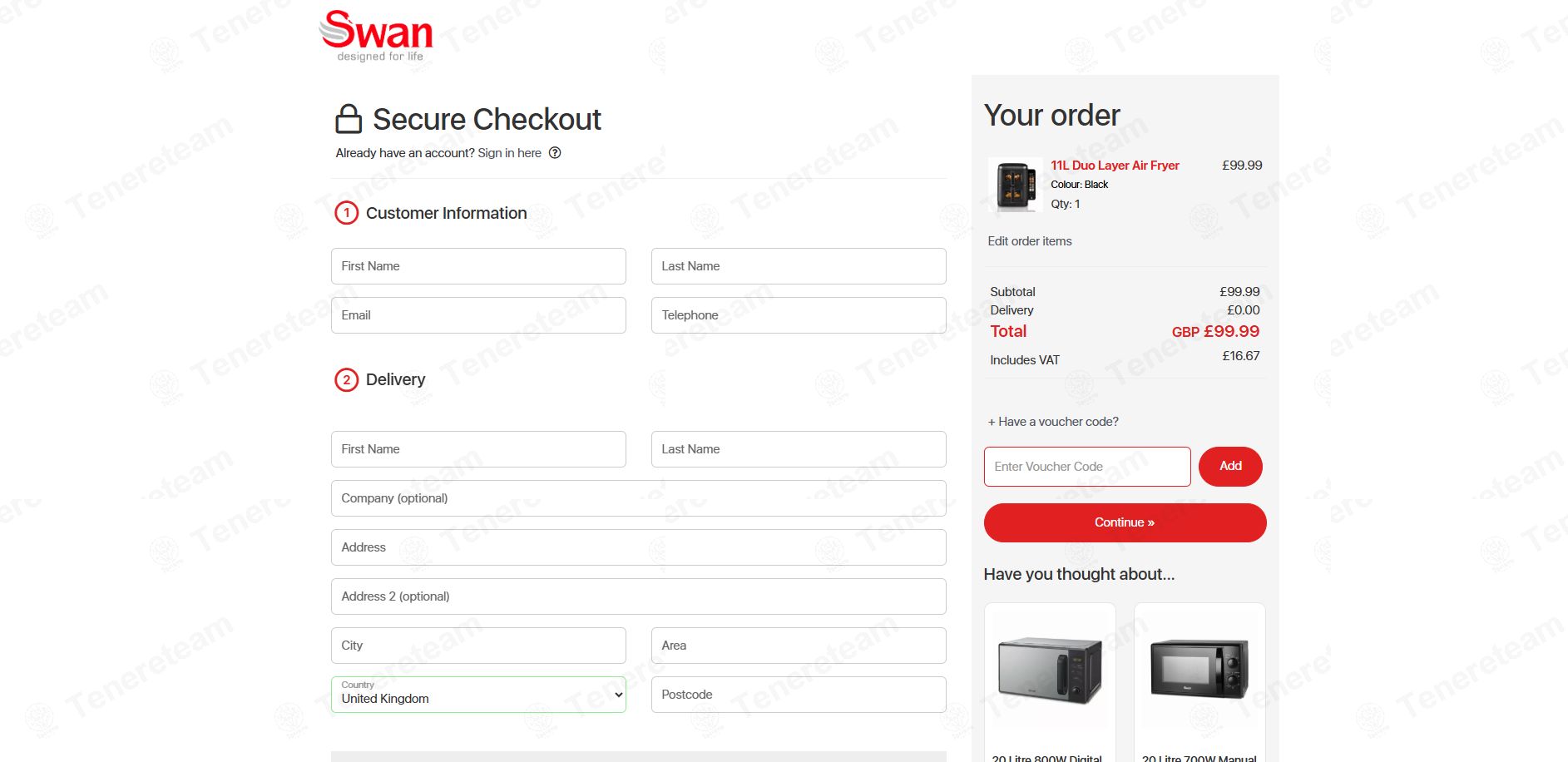Screen dimensions: 1568x762
Task: Click the Swan logo
Action: click(376, 36)
